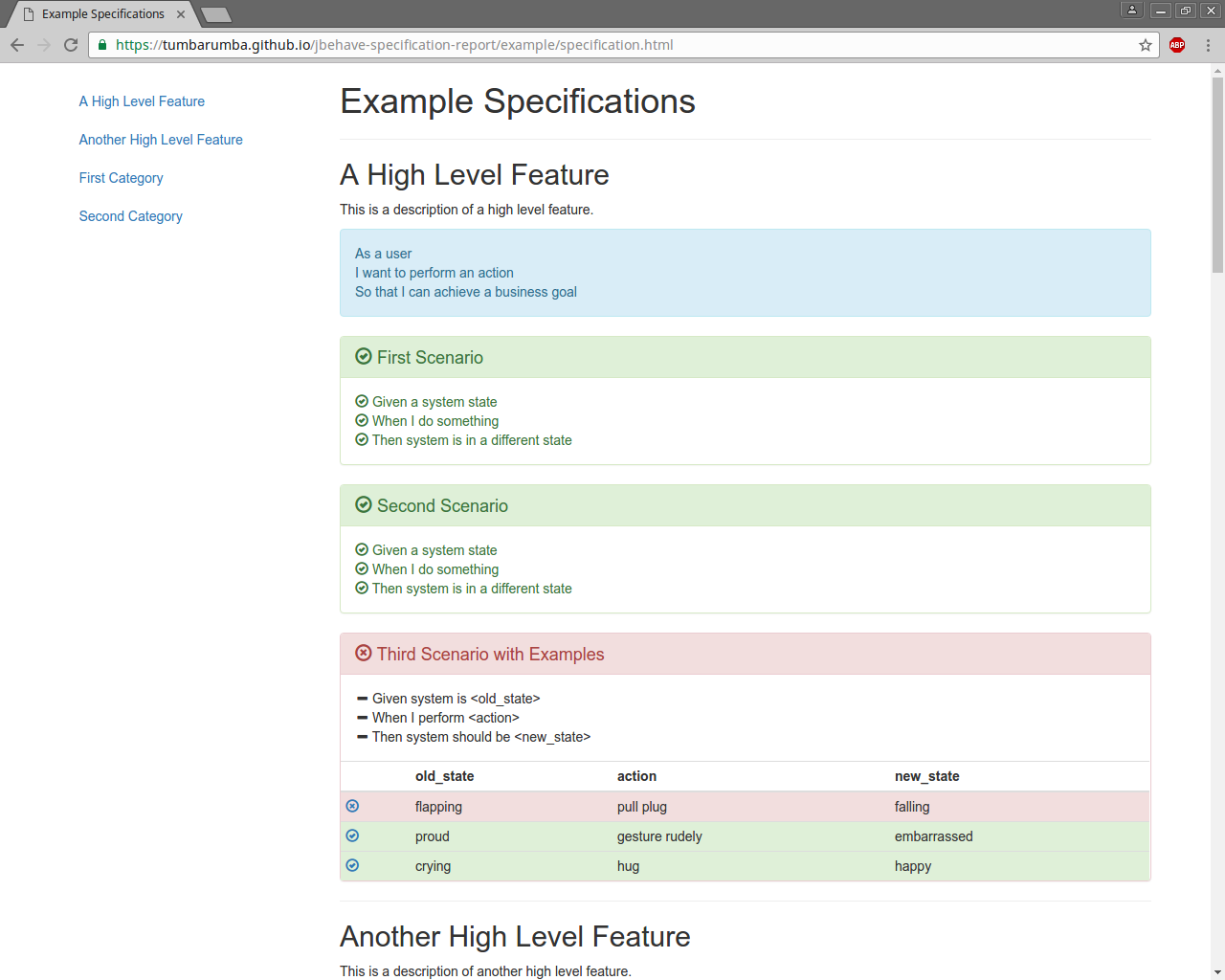Navigate to Another High Level Feature

click(160, 140)
